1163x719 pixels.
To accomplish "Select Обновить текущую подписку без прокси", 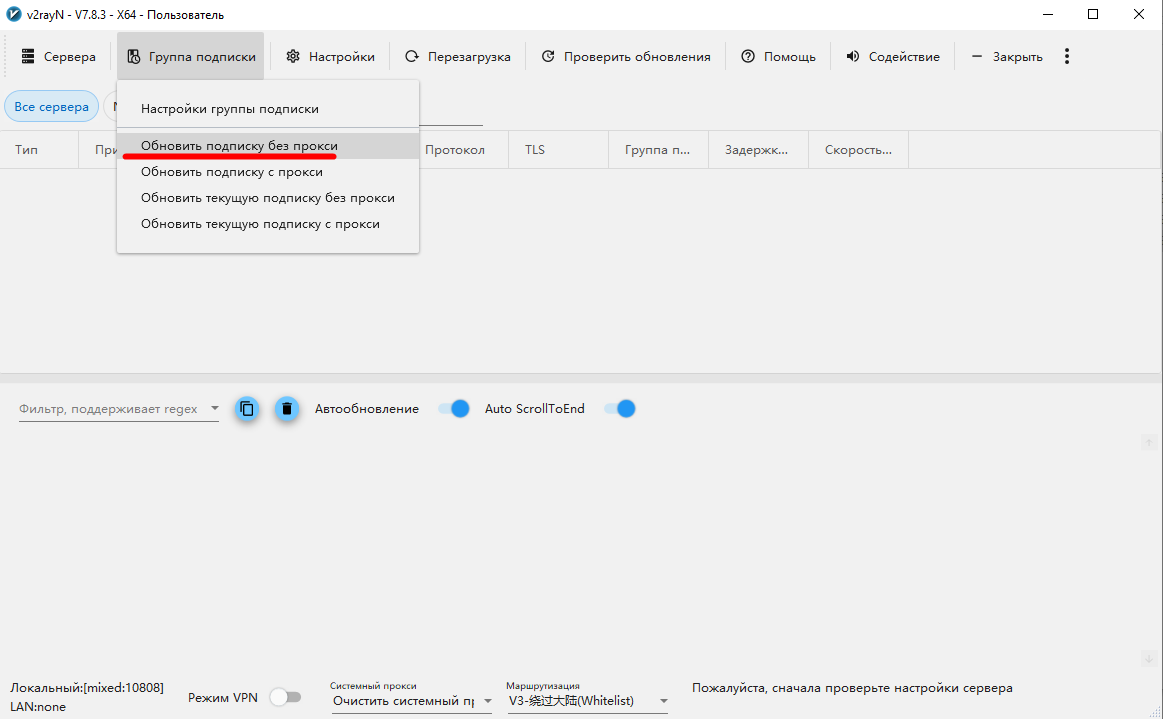I will click(x=268, y=198).
